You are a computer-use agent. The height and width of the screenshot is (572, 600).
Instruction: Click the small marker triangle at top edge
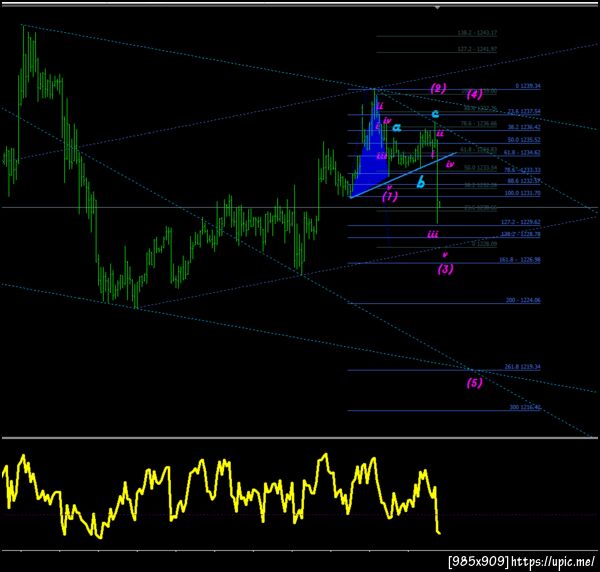[437, 7]
